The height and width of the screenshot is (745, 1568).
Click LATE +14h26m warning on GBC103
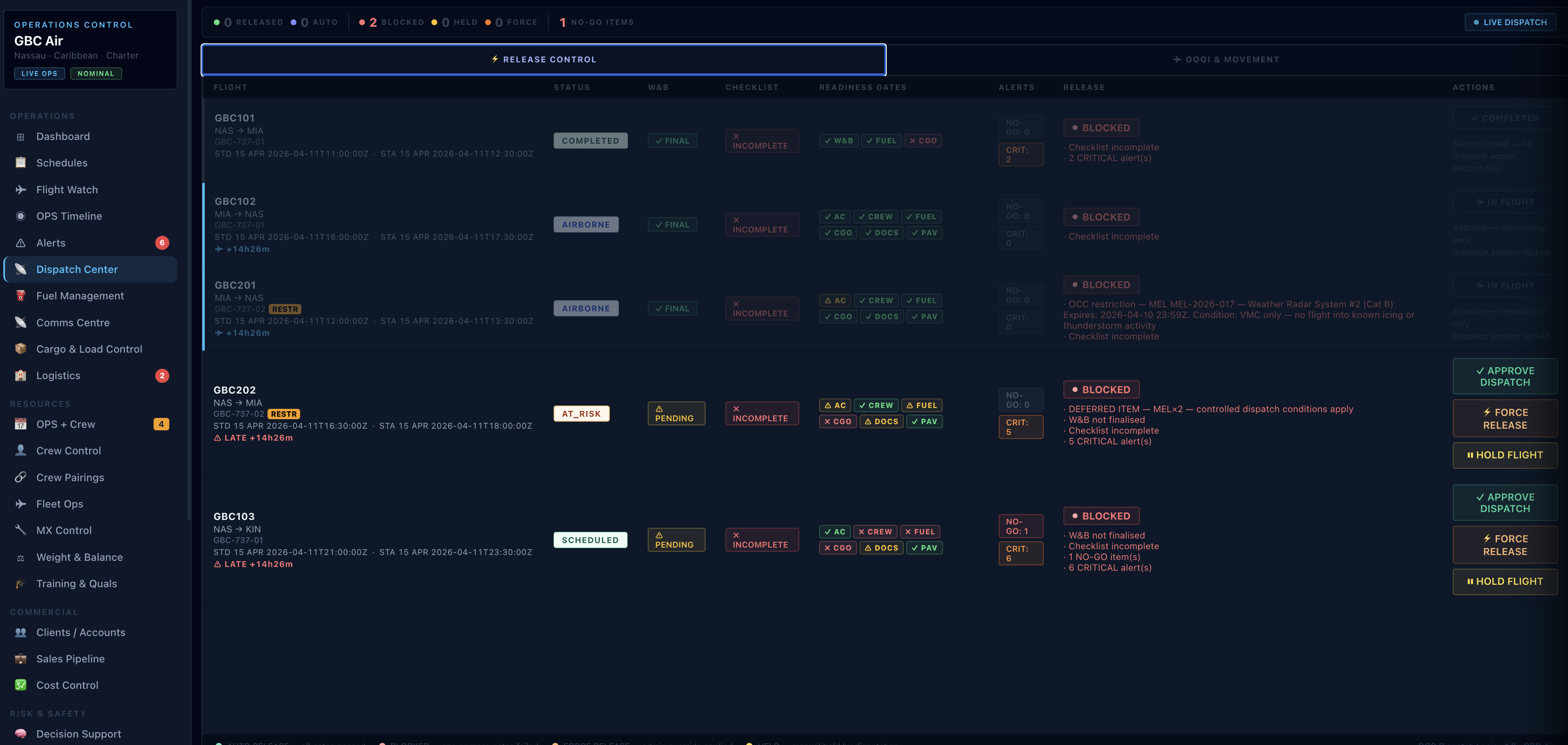(253, 565)
